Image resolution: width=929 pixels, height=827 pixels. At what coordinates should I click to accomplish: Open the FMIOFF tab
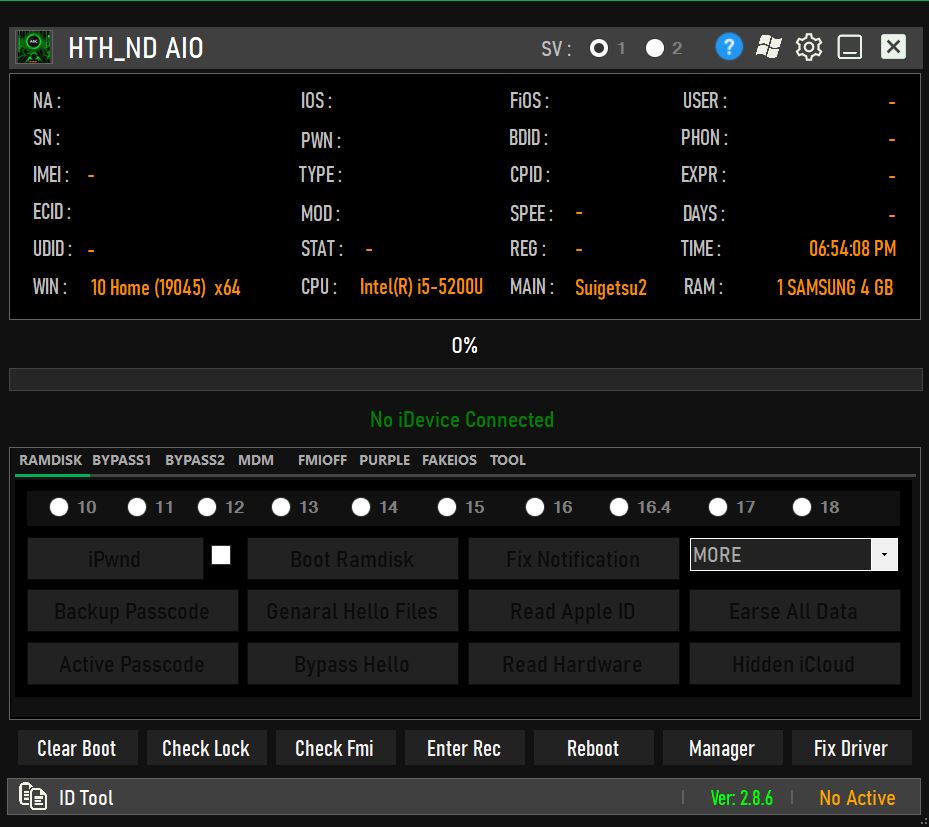pyautogui.click(x=322, y=460)
